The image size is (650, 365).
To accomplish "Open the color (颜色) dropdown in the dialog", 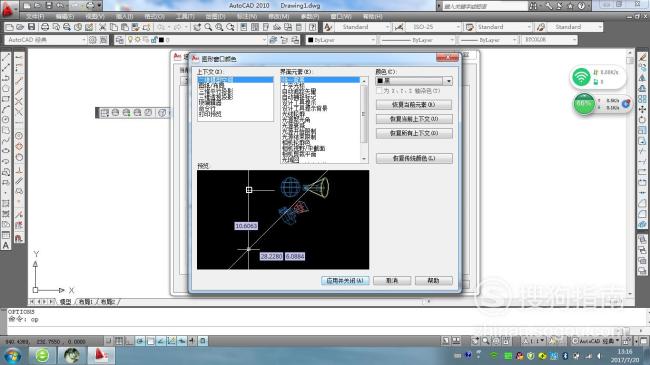I will point(414,81).
